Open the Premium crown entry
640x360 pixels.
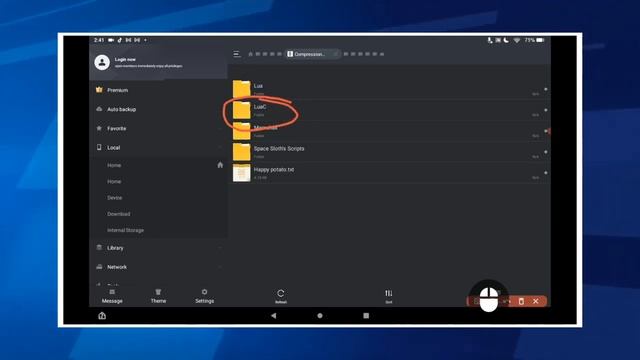[112, 90]
